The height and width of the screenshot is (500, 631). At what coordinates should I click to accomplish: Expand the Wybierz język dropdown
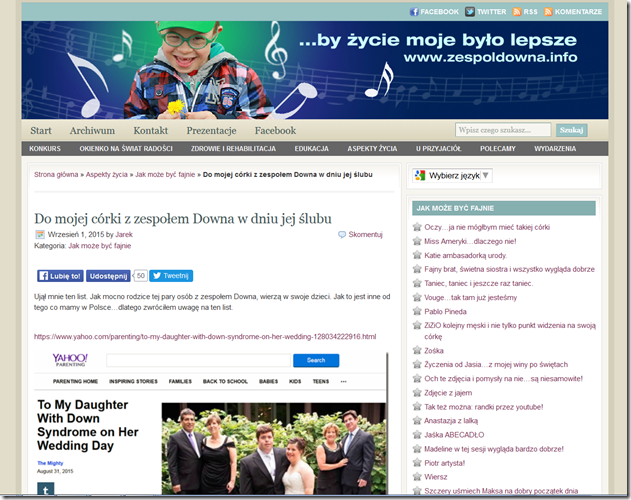(x=452, y=176)
